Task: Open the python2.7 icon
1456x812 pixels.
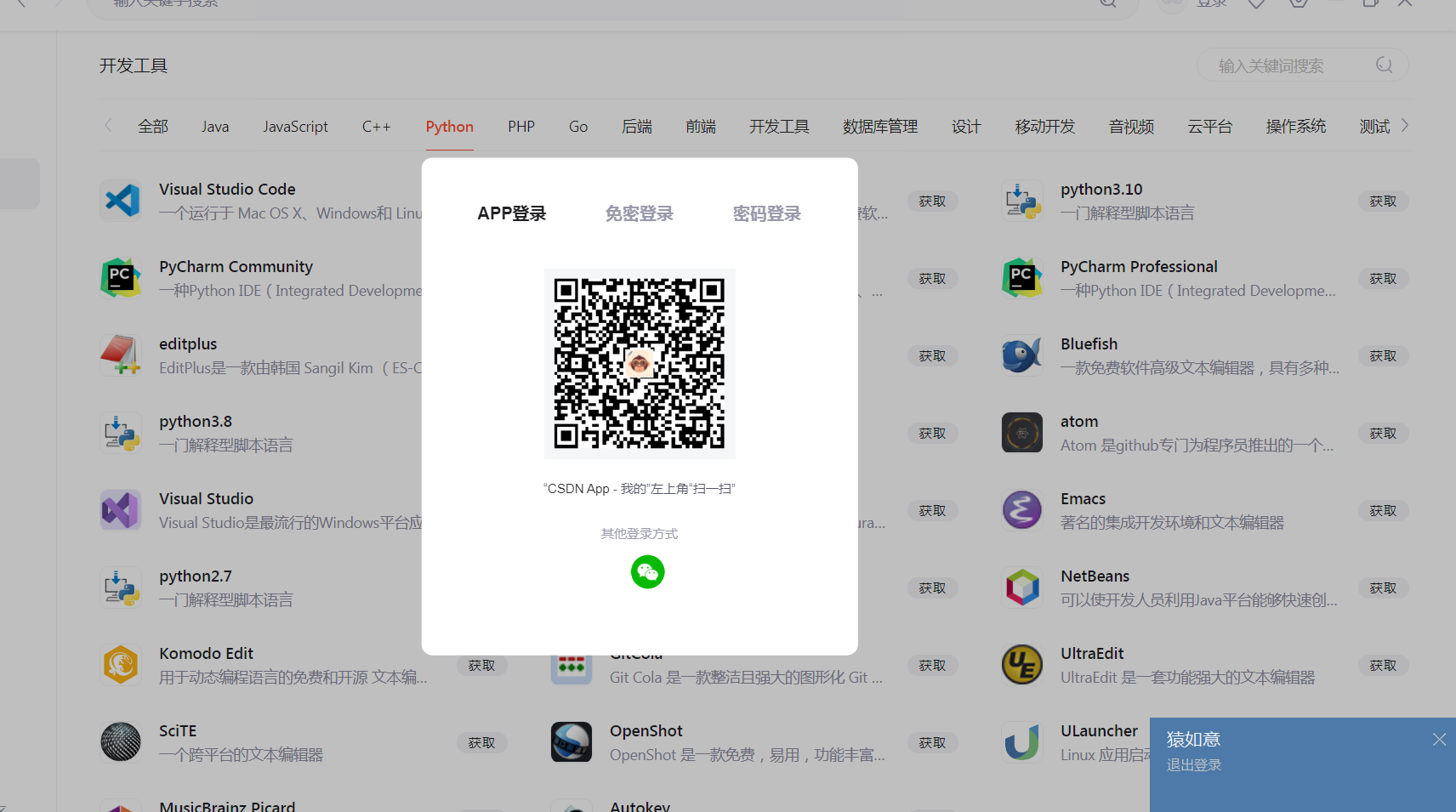Action: (x=121, y=588)
